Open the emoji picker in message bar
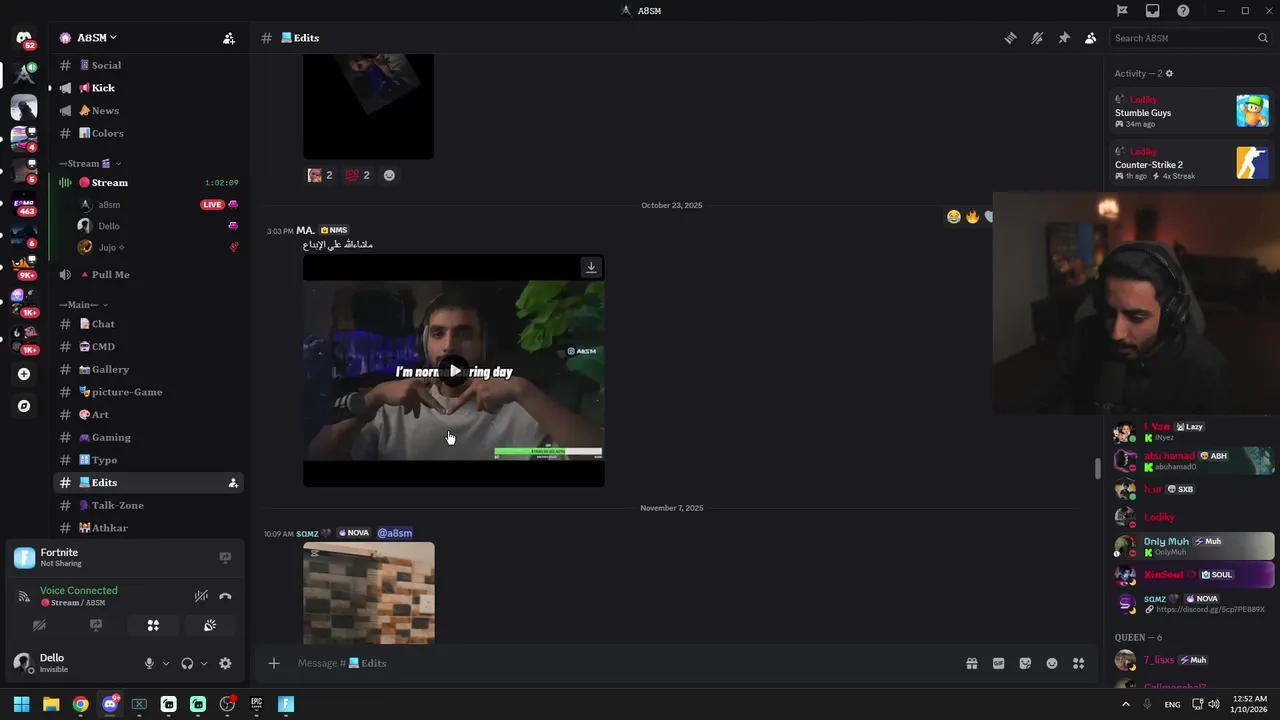The width and height of the screenshot is (1280, 720). pos(1052,663)
